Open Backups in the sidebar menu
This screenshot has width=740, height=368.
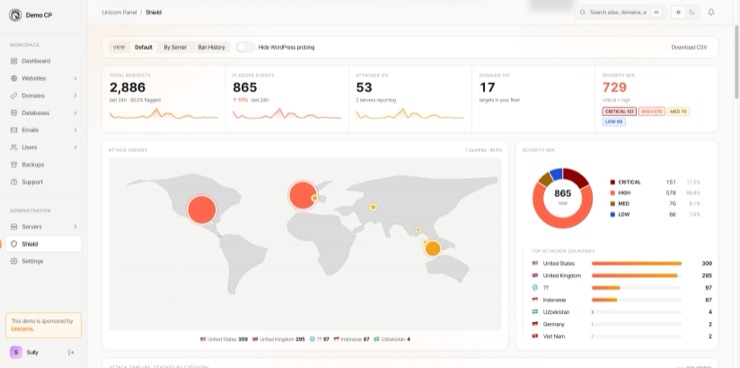tap(43, 165)
